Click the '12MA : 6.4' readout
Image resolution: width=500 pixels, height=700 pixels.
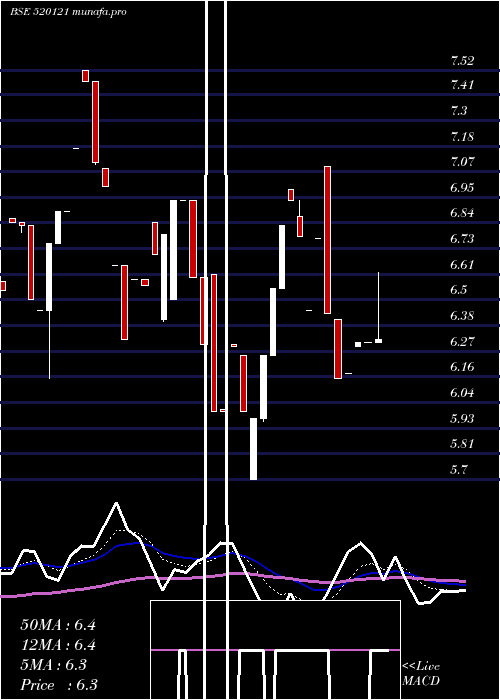tap(58, 645)
